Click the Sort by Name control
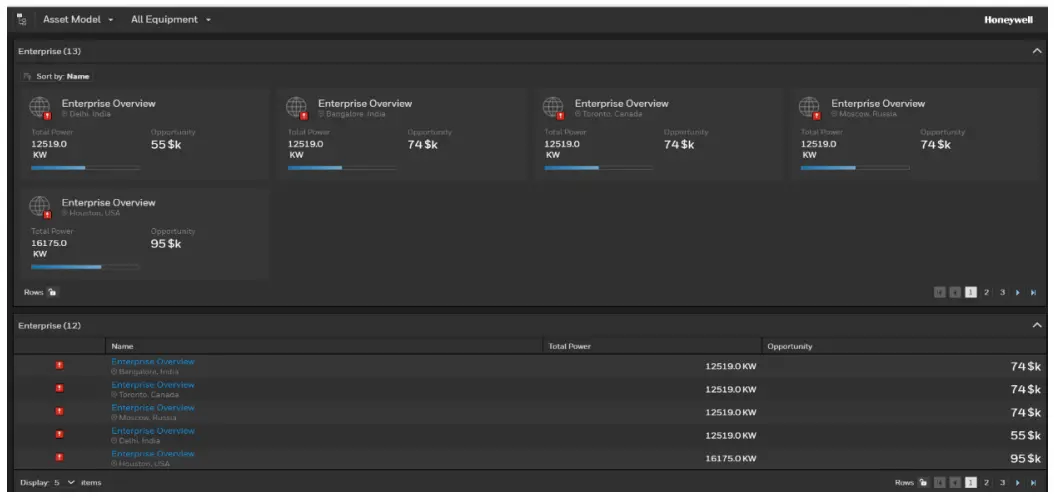 pyautogui.click(x=56, y=77)
